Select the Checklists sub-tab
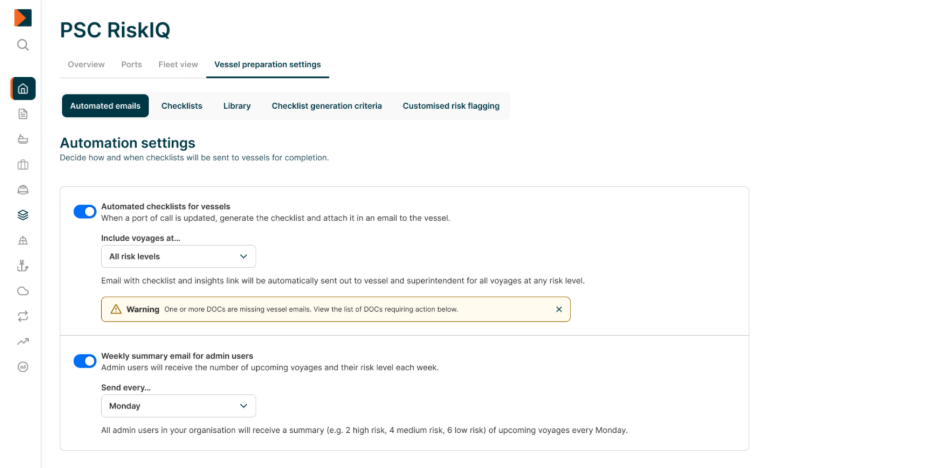This screenshot has height=468, width=936. point(182,106)
